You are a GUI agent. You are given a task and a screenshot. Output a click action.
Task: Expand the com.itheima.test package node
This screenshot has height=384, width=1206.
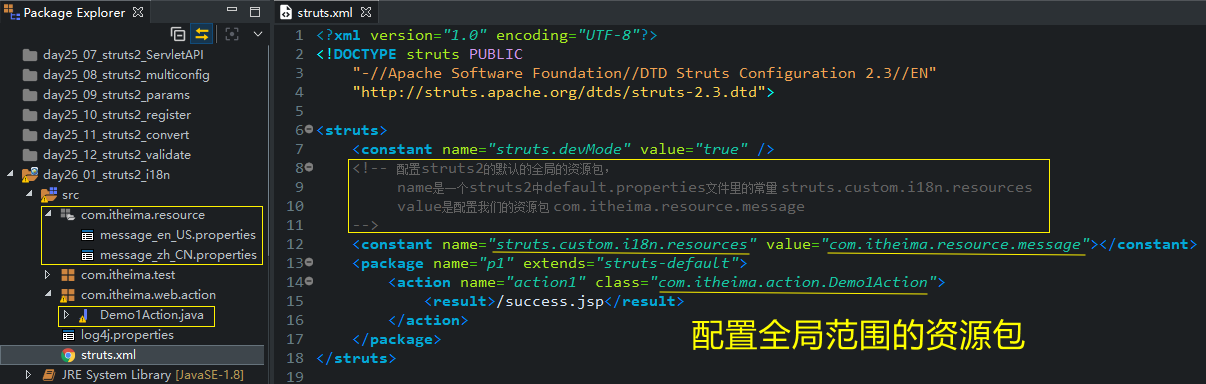click(47, 275)
